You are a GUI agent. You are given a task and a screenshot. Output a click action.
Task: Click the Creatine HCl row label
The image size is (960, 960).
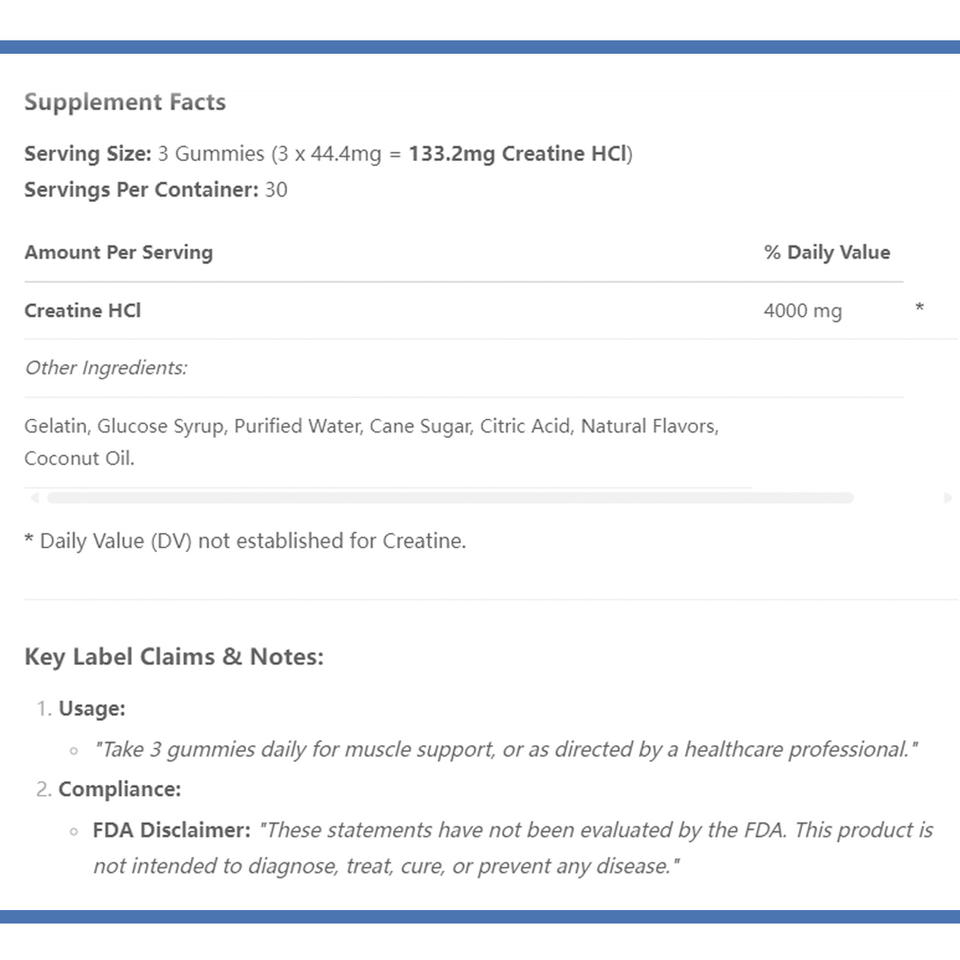(83, 310)
